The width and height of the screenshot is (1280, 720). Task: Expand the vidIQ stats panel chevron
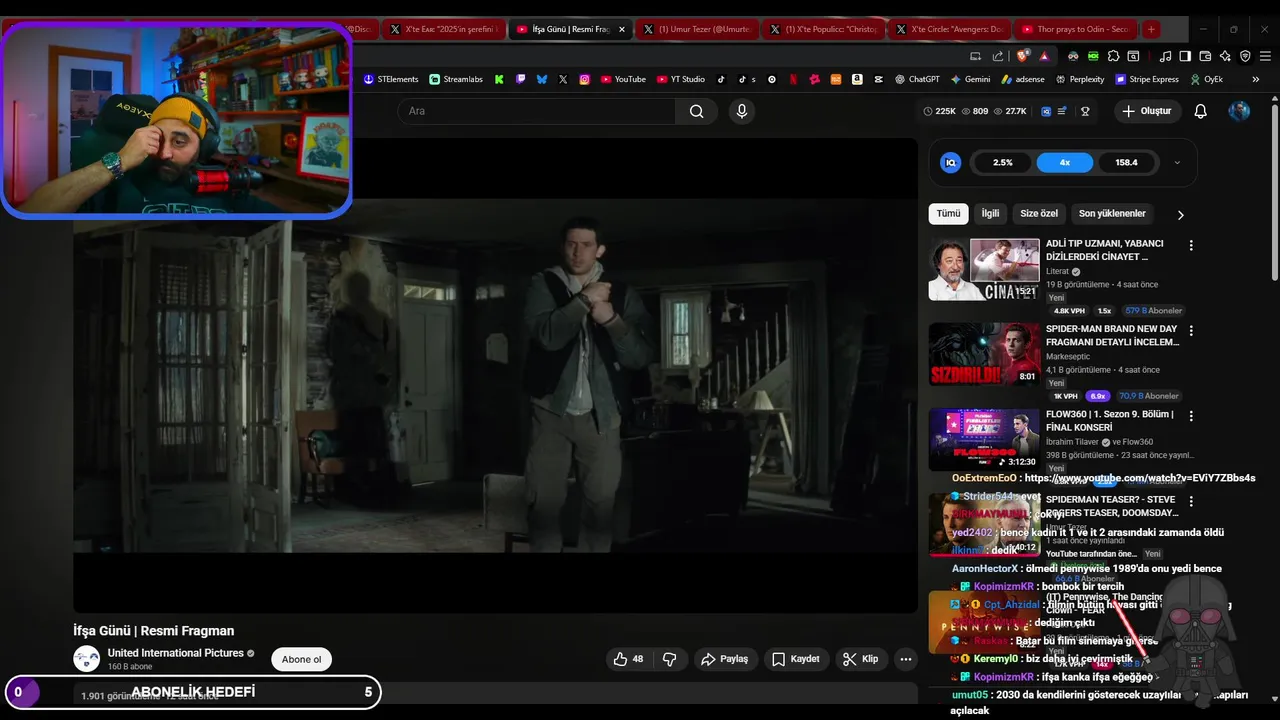pos(1177,162)
